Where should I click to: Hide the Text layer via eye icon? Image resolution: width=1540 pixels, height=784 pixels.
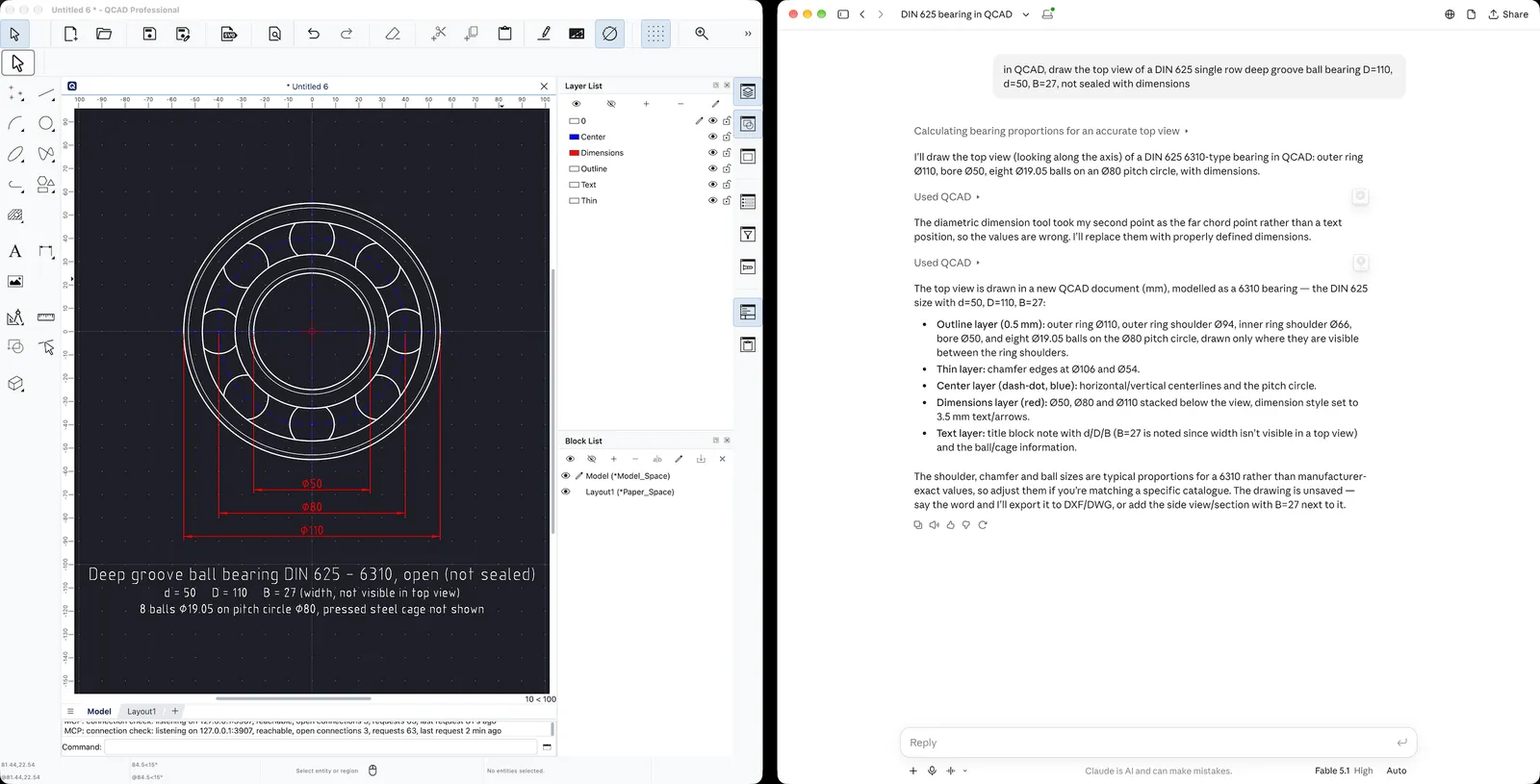[713, 185]
